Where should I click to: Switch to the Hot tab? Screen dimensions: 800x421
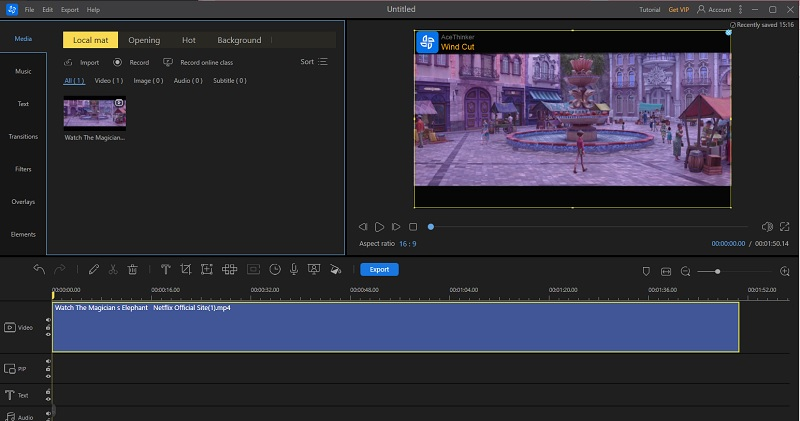click(x=189, y=40)
